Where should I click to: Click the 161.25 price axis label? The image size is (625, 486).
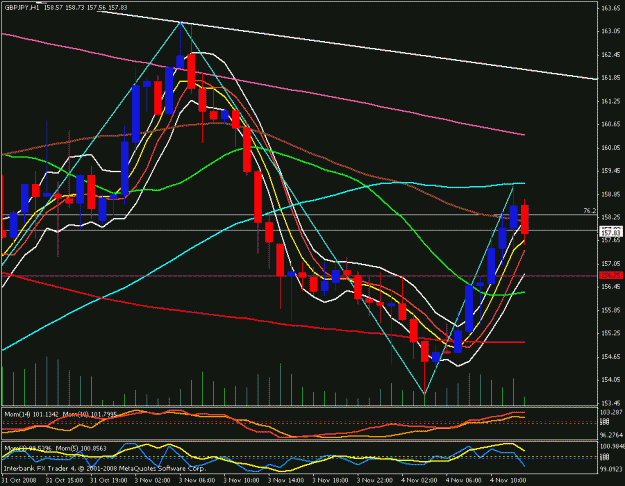(610, 101)
